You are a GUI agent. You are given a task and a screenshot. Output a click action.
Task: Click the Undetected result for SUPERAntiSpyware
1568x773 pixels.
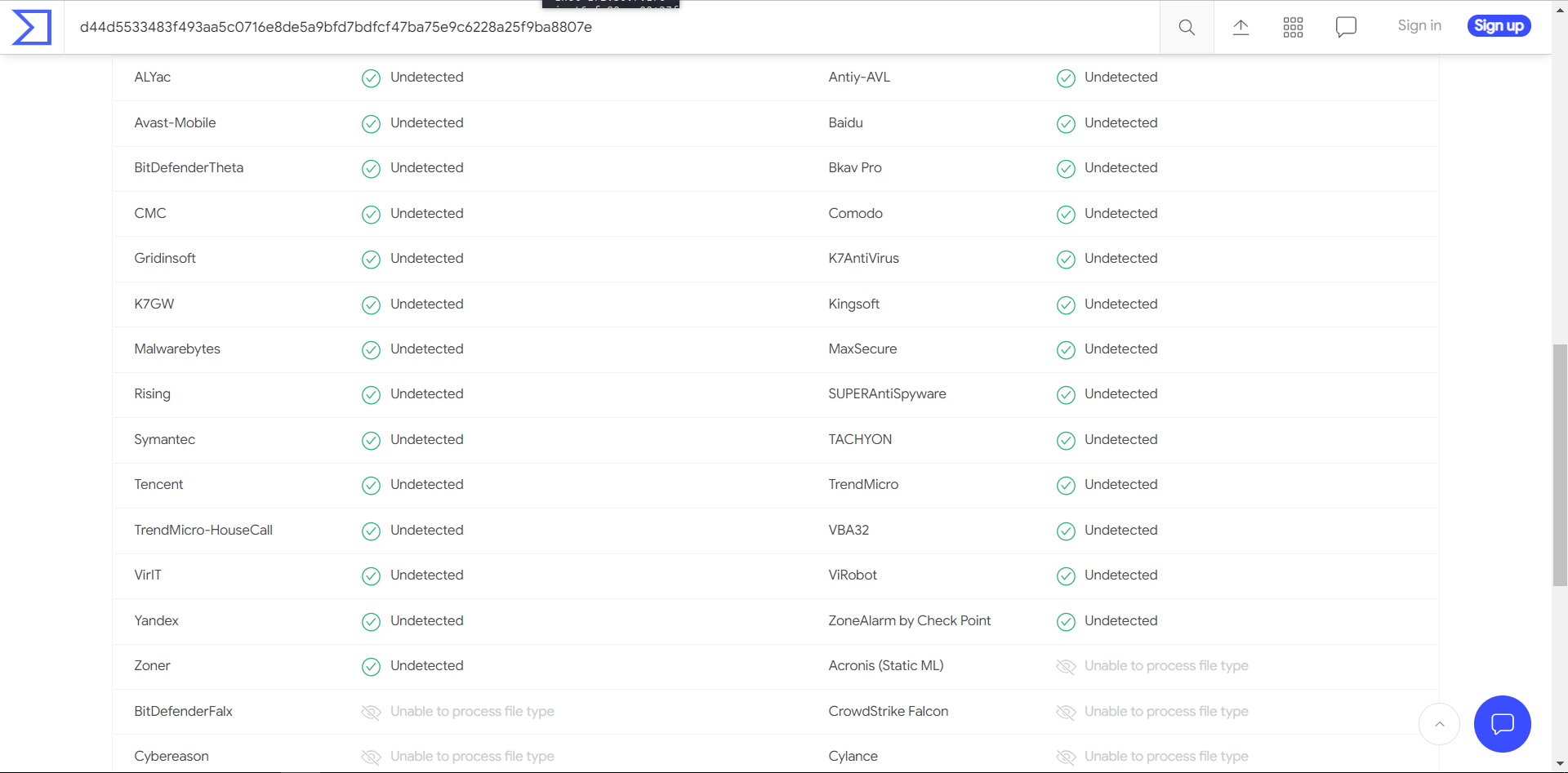tap(1121, 393)
